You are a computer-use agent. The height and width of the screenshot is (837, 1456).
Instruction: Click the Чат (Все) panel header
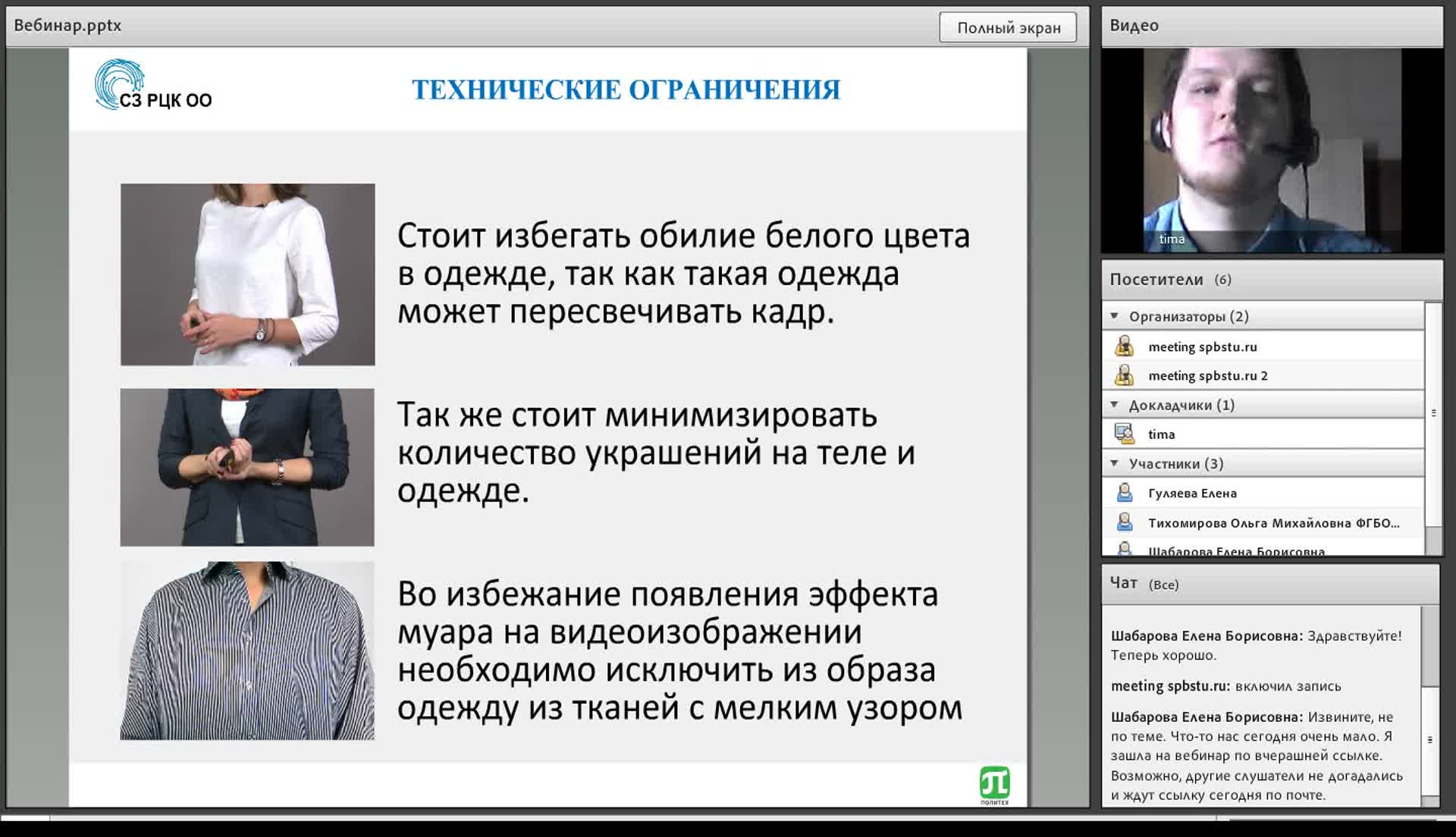pyautogui.click(x=1270, y=584)
